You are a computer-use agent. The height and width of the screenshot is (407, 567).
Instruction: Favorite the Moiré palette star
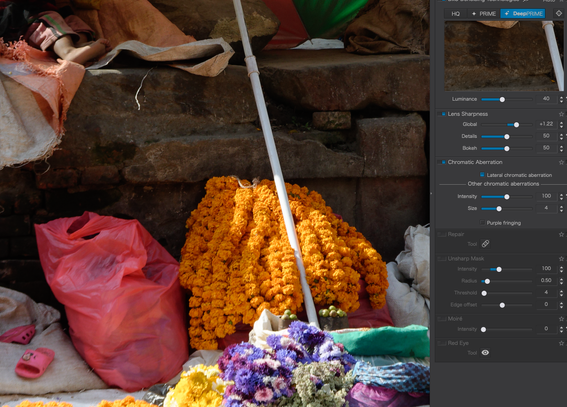click(561, 319)
